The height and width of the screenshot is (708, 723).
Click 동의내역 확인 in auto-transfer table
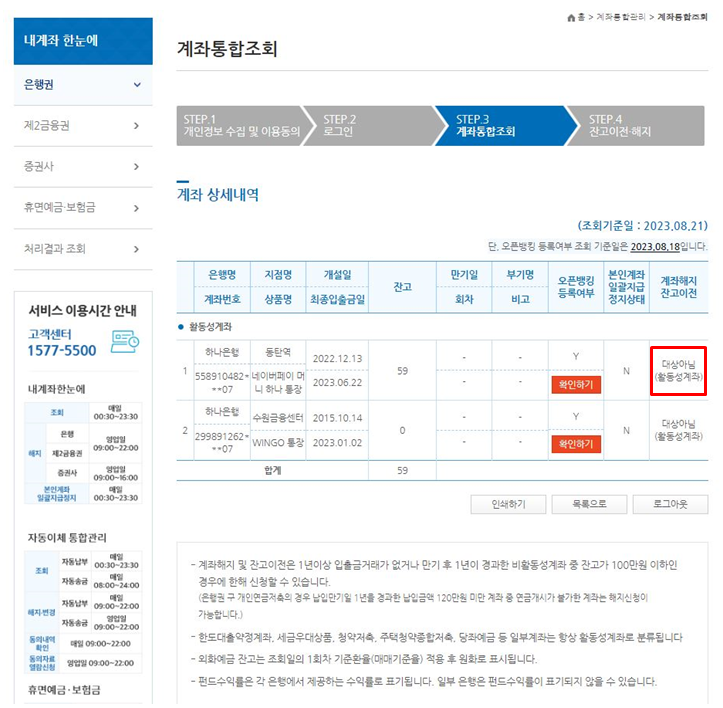[x=42, y=644]
